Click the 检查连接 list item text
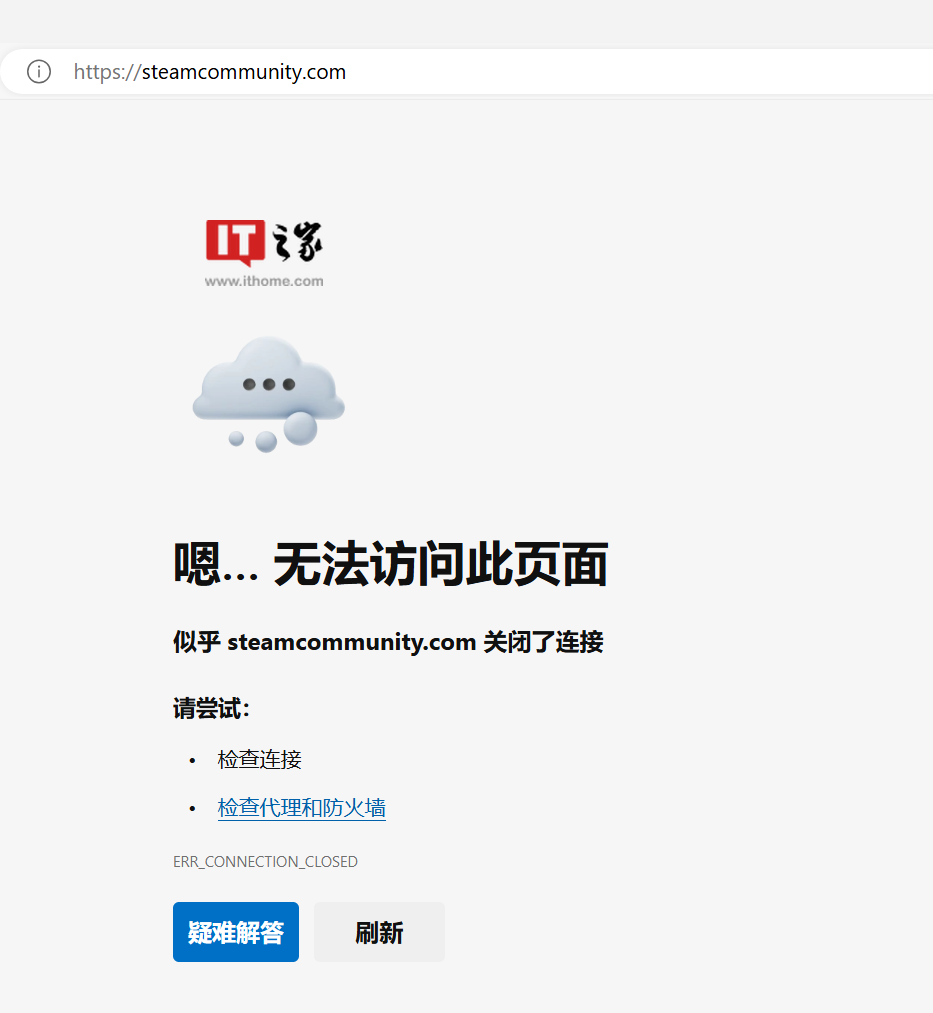The width and height of the screenshot is (933, 1013). pyautogui.click(x=260, y=759)
